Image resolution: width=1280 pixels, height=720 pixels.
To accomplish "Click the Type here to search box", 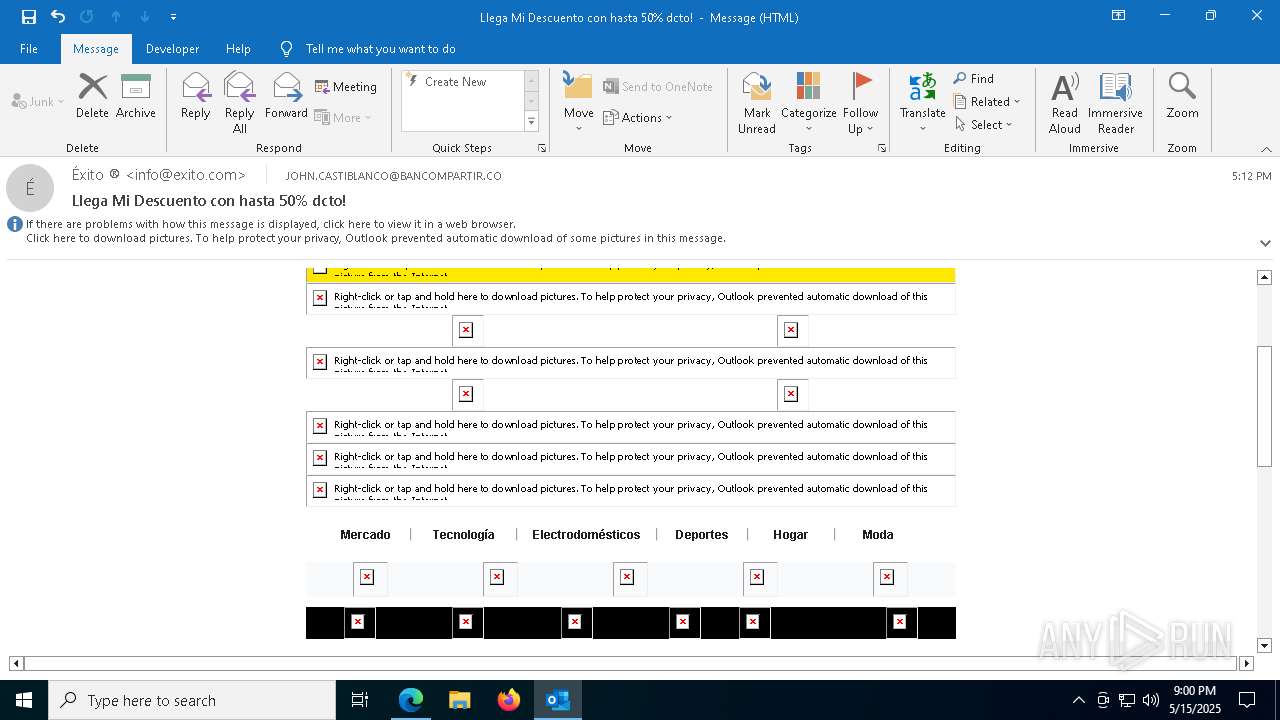I will pyautogui.click(x=192, y=700).
